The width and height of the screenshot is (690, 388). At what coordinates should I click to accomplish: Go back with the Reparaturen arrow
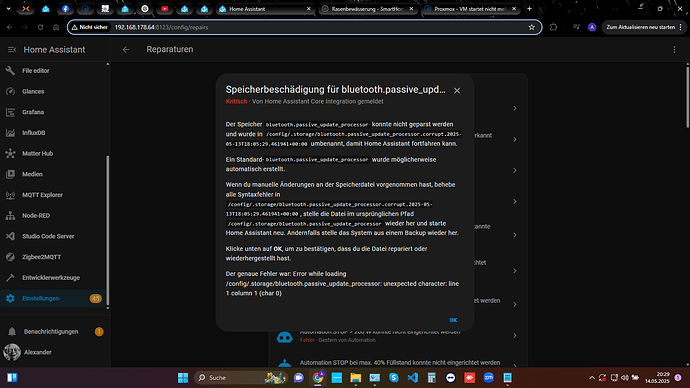(126, 50)
